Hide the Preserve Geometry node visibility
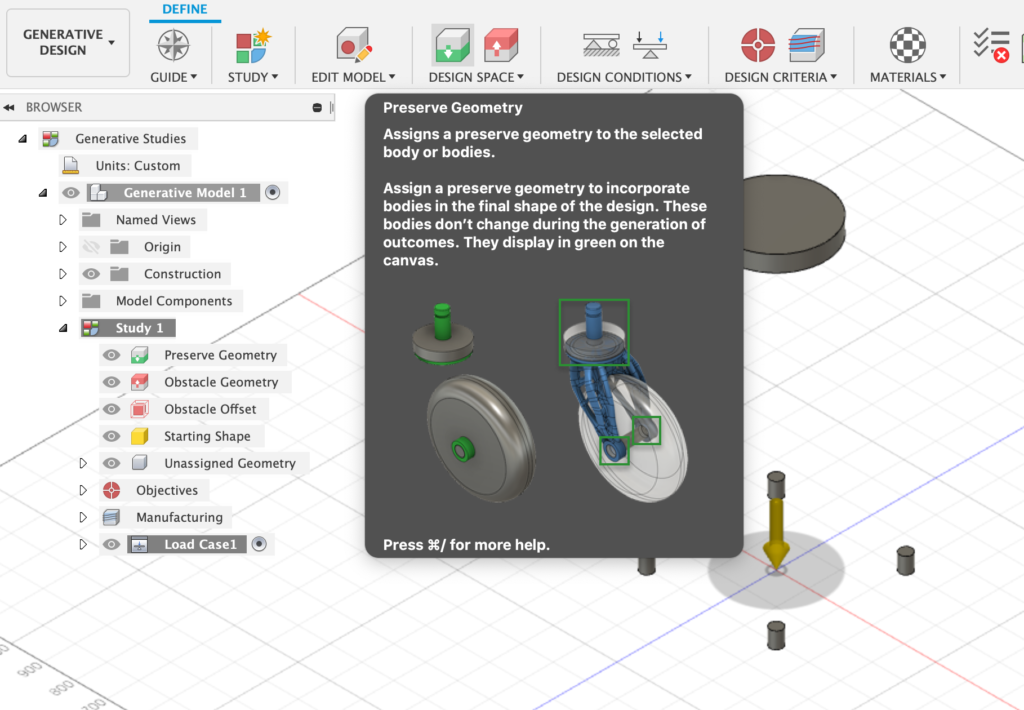 click(x=112, y=355)
